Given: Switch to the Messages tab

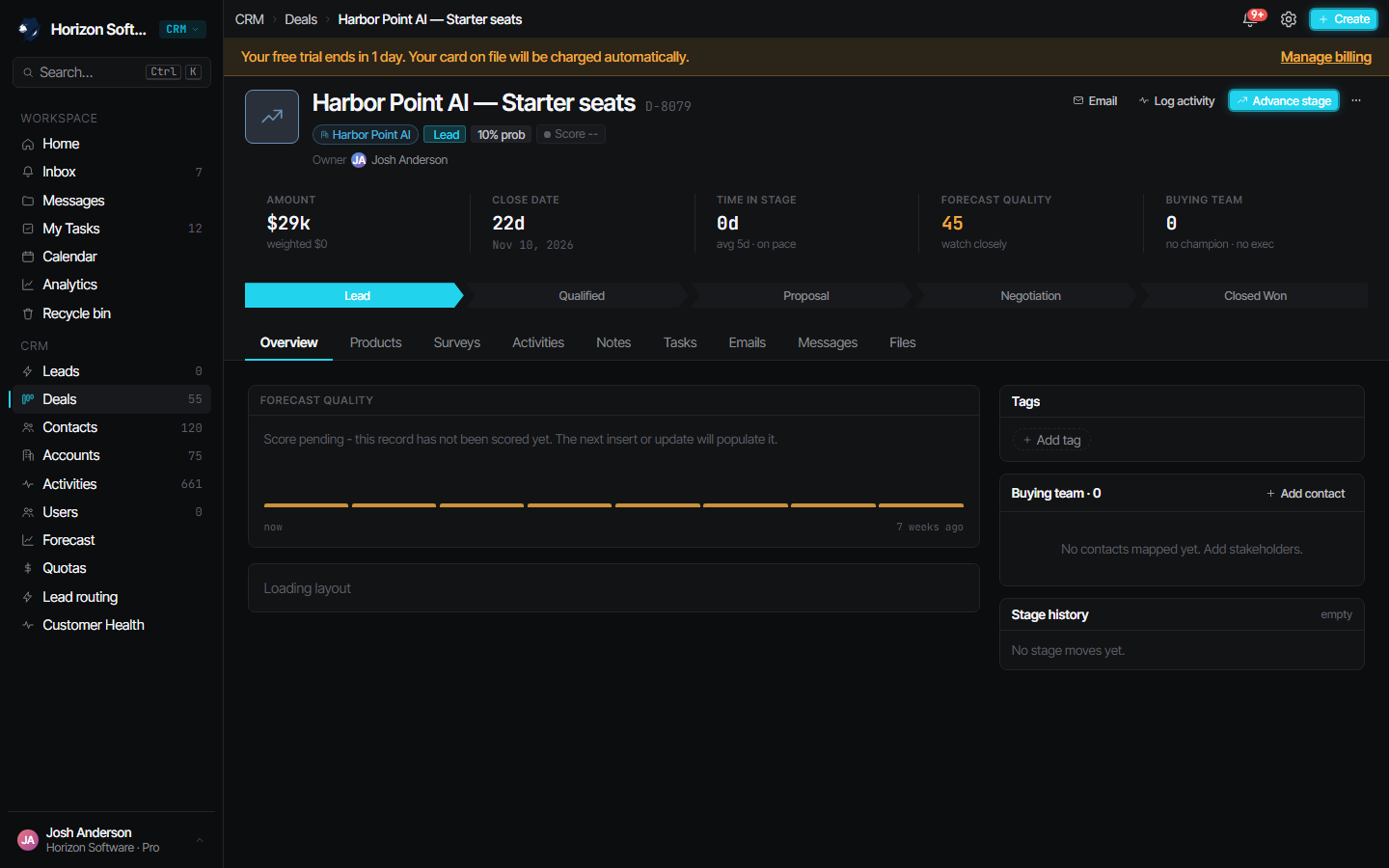Looking at the screenshot, I should click(828, 342).
